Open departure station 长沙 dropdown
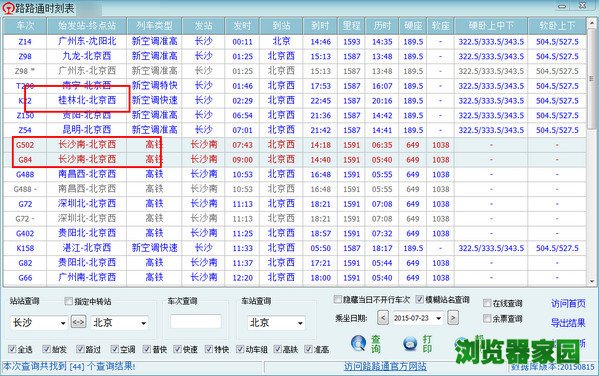The width and height of the screenshot is (599, 376). [63, 323]
